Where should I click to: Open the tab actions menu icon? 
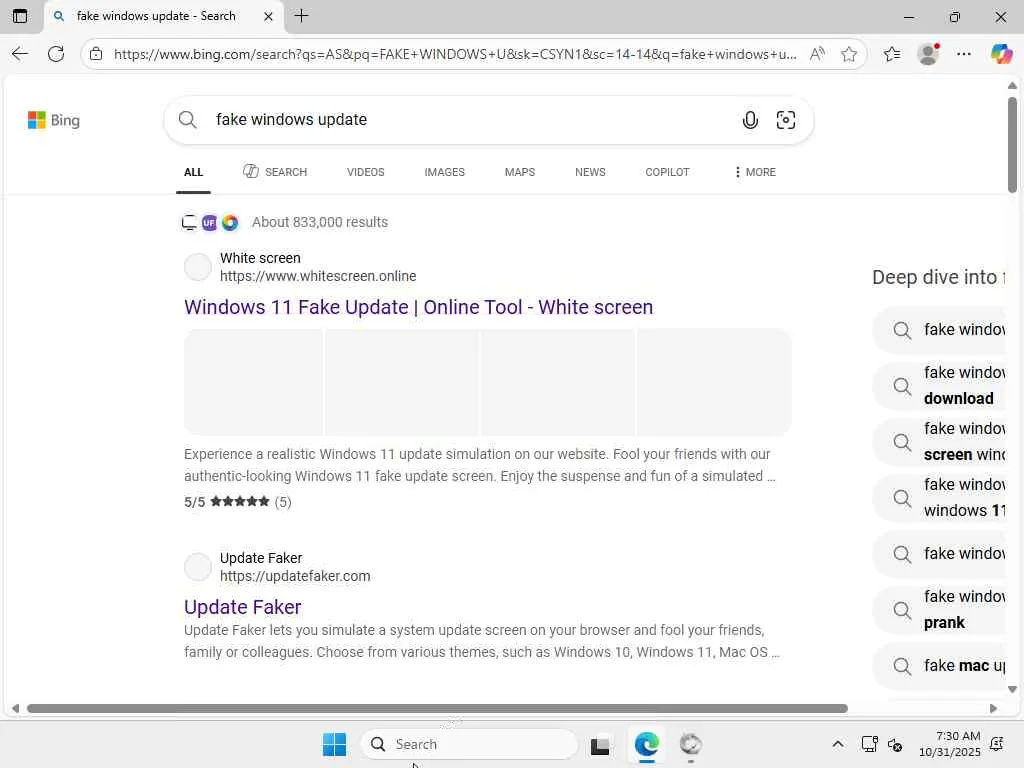[20, 16]
